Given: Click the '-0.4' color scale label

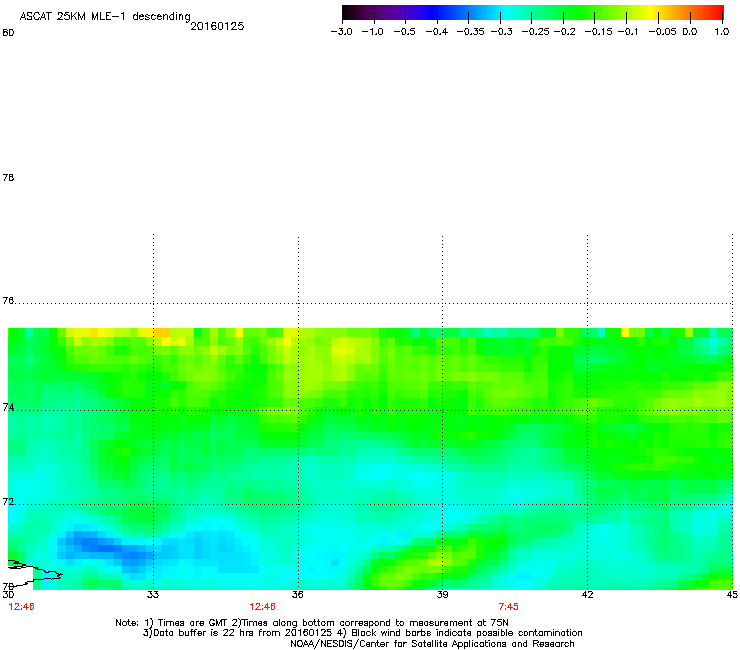Looking at the screenshot, I should (x=437, y=32).
